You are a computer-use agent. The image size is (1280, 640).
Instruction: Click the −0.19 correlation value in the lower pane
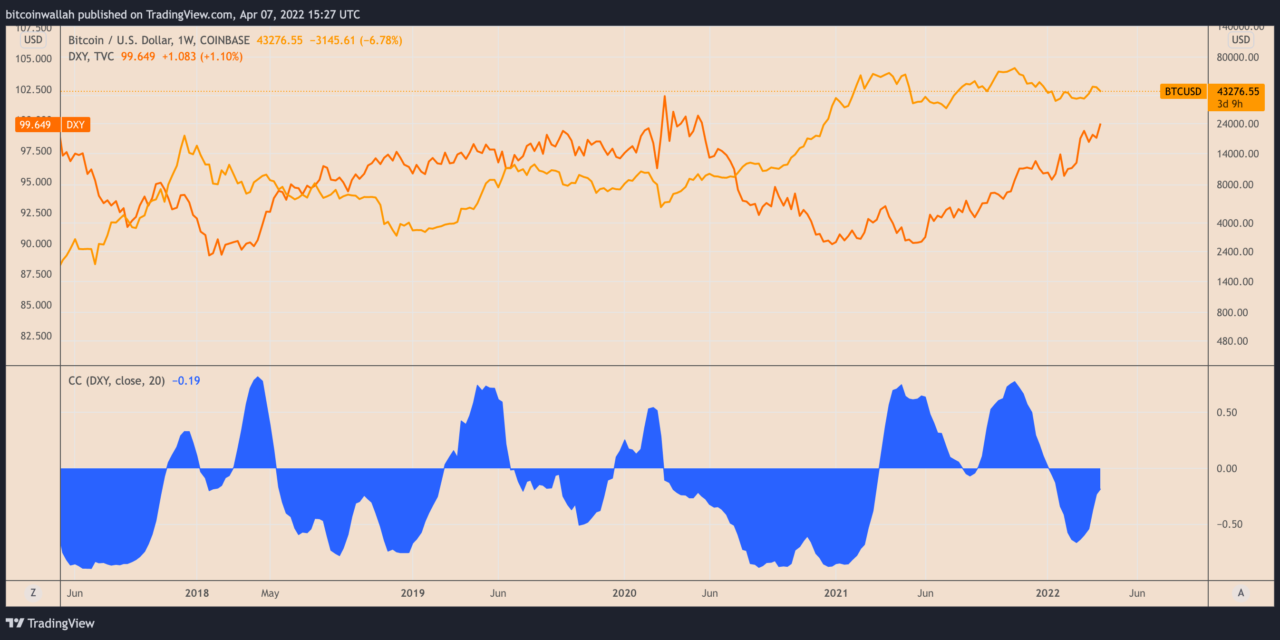click(185, 380)
